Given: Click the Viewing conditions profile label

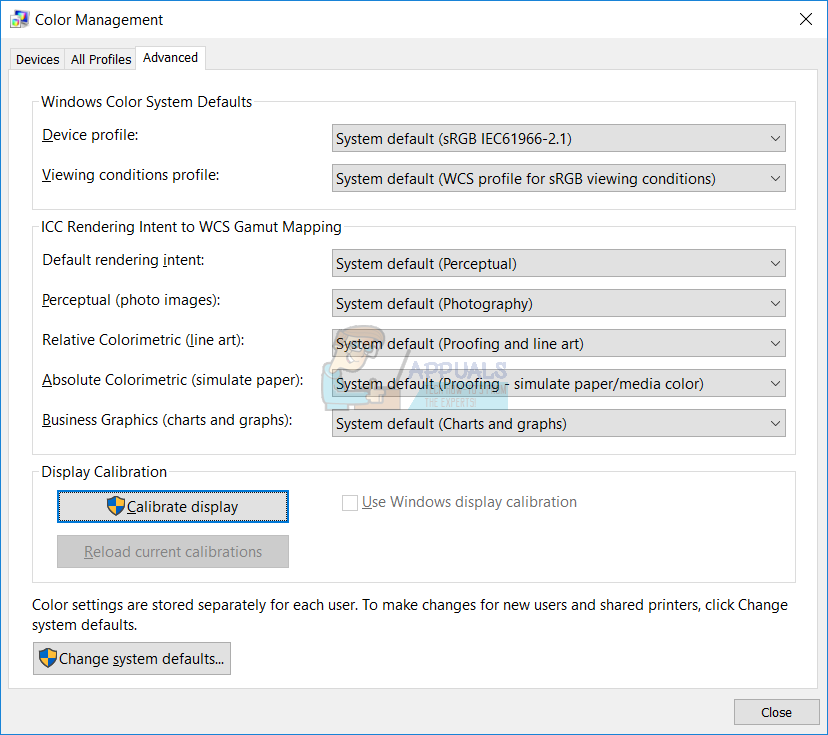Looking at the screenshot, I should 130,175.
